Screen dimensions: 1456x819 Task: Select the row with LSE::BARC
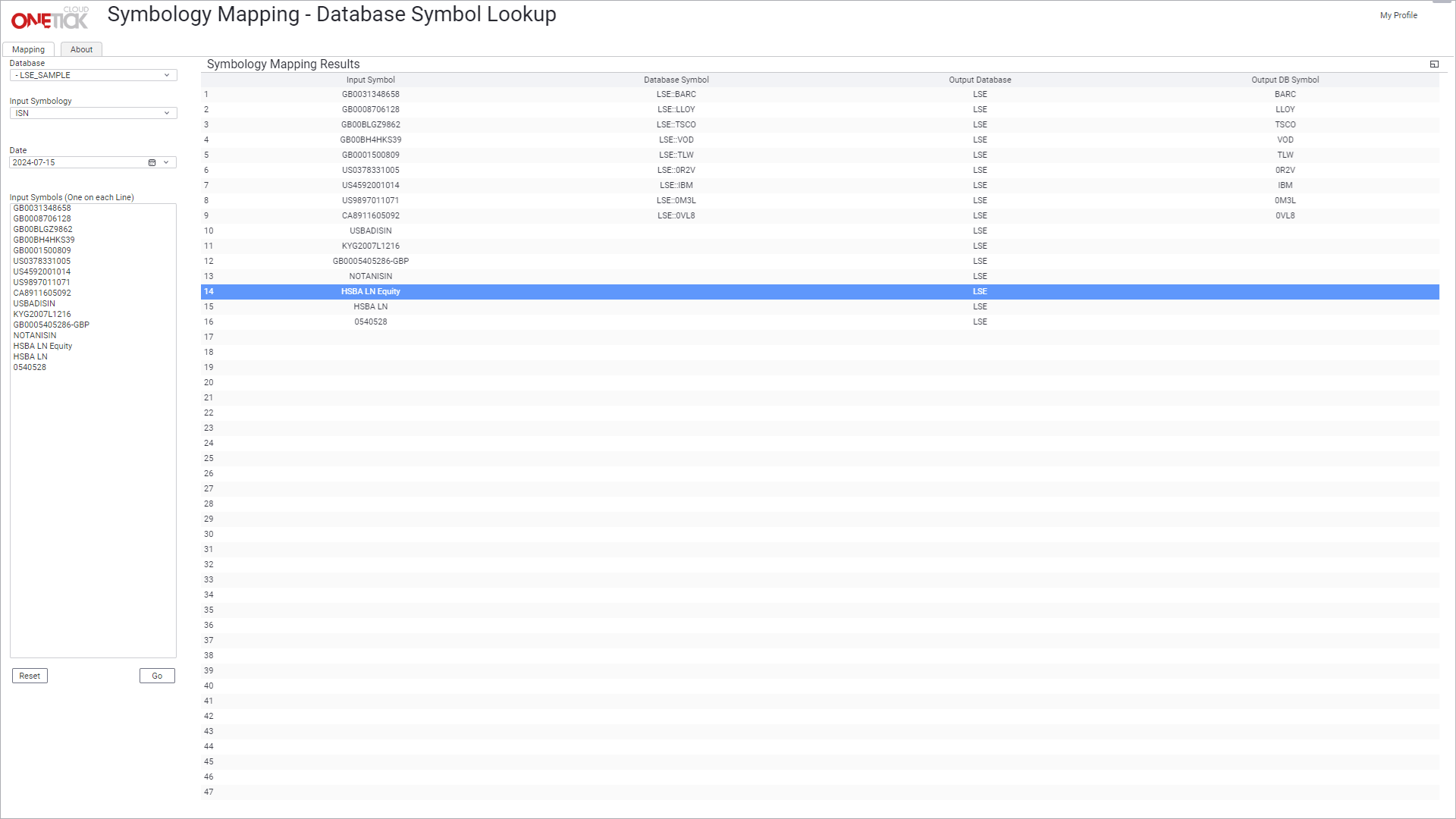[676, 95]
